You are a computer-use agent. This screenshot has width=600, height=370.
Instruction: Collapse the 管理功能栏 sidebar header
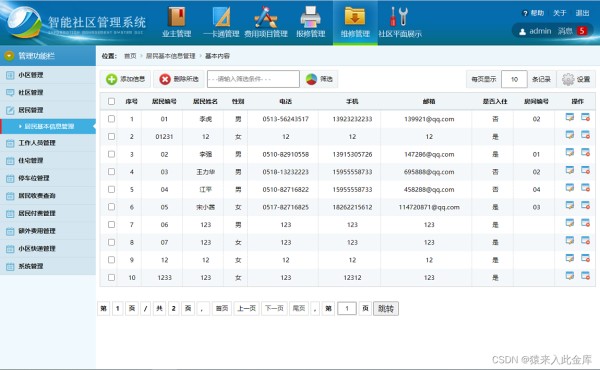tap(48, 56)
